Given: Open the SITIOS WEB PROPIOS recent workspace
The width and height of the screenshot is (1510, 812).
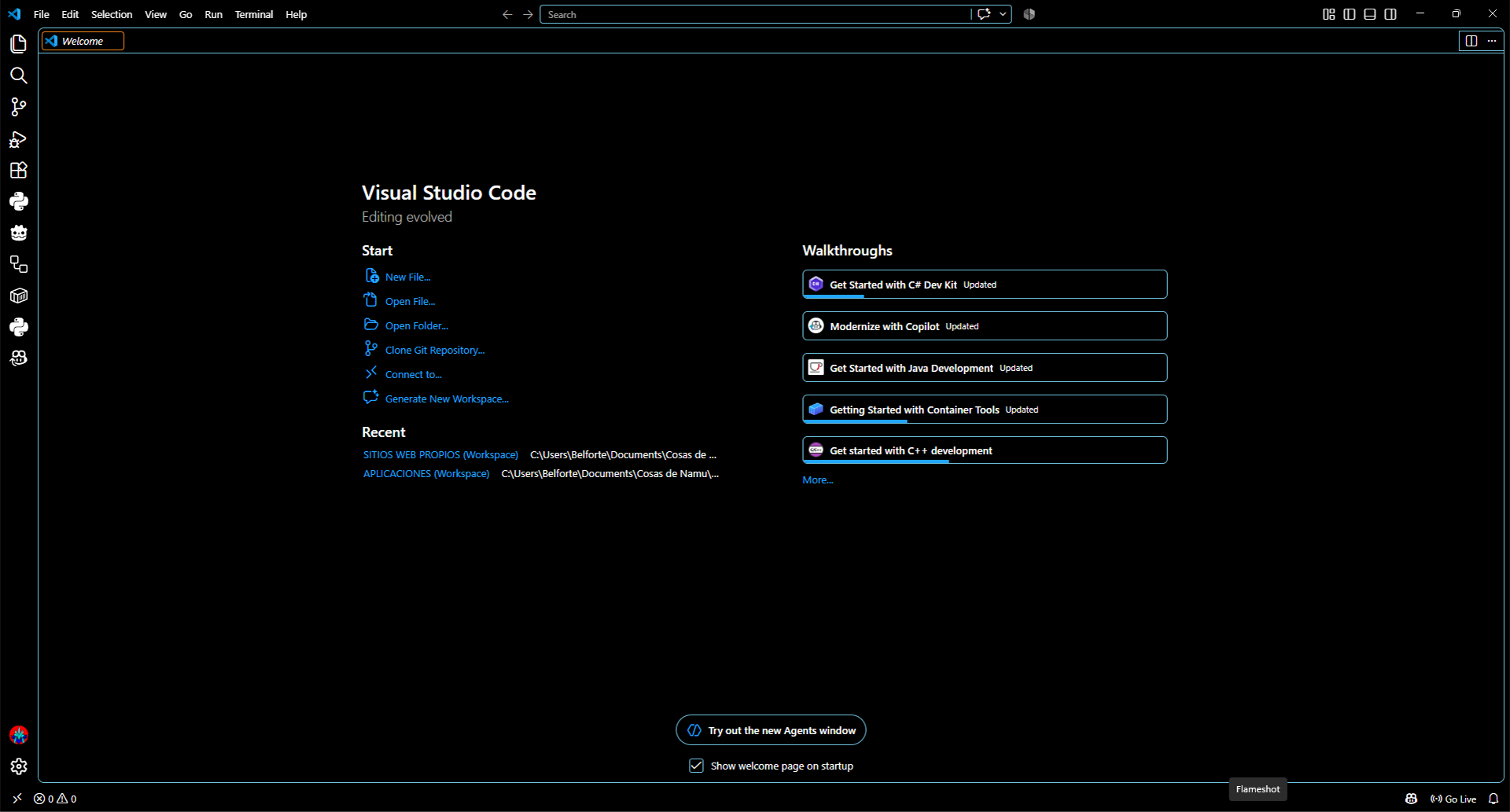Looking at the screenshot, I should [x=440, y=455].
